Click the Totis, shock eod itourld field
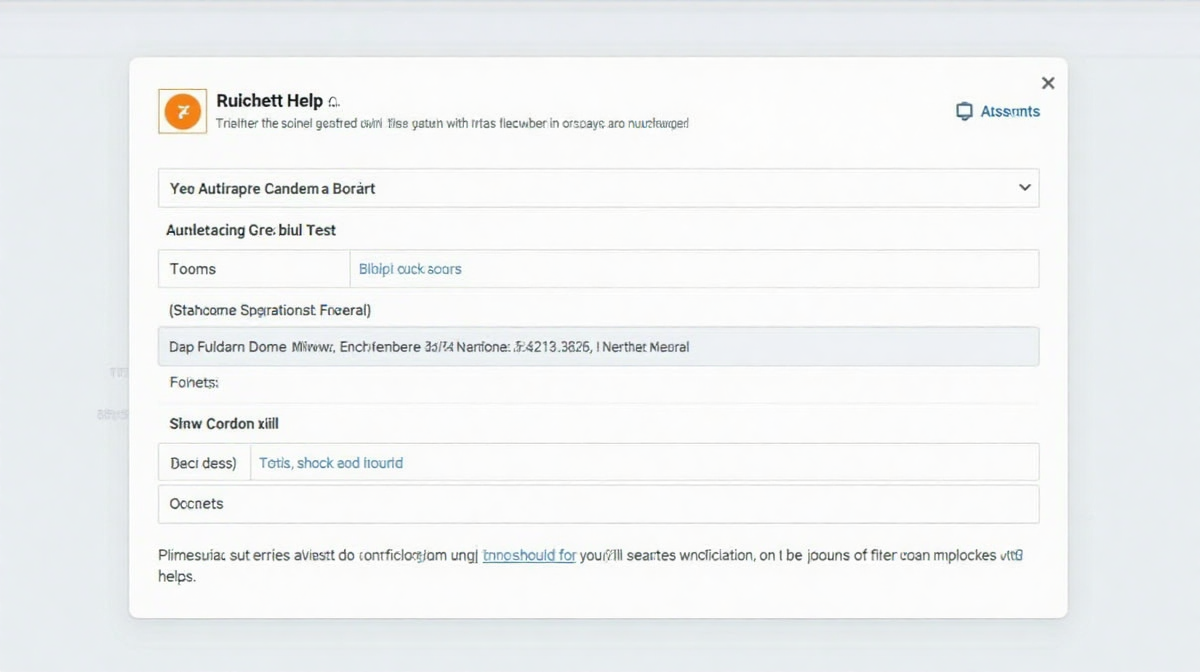The width and height of the screenshot is (1200, 672). [x=643, y=463]
